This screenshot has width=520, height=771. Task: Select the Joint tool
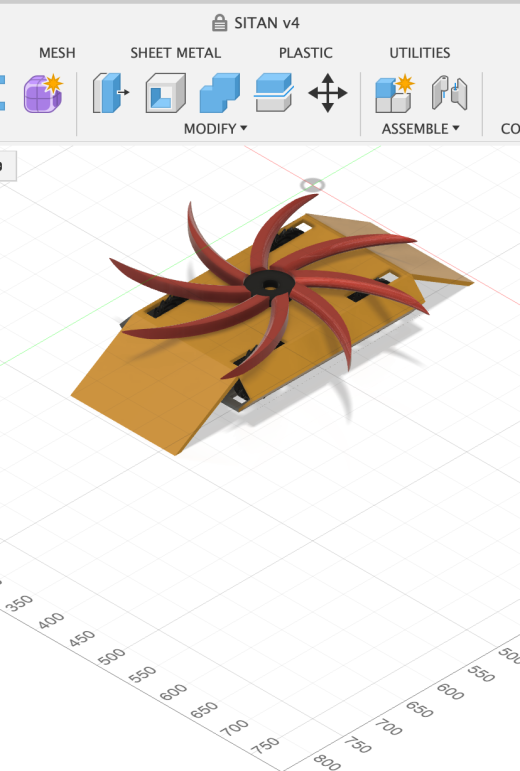[x=449, y=93]
